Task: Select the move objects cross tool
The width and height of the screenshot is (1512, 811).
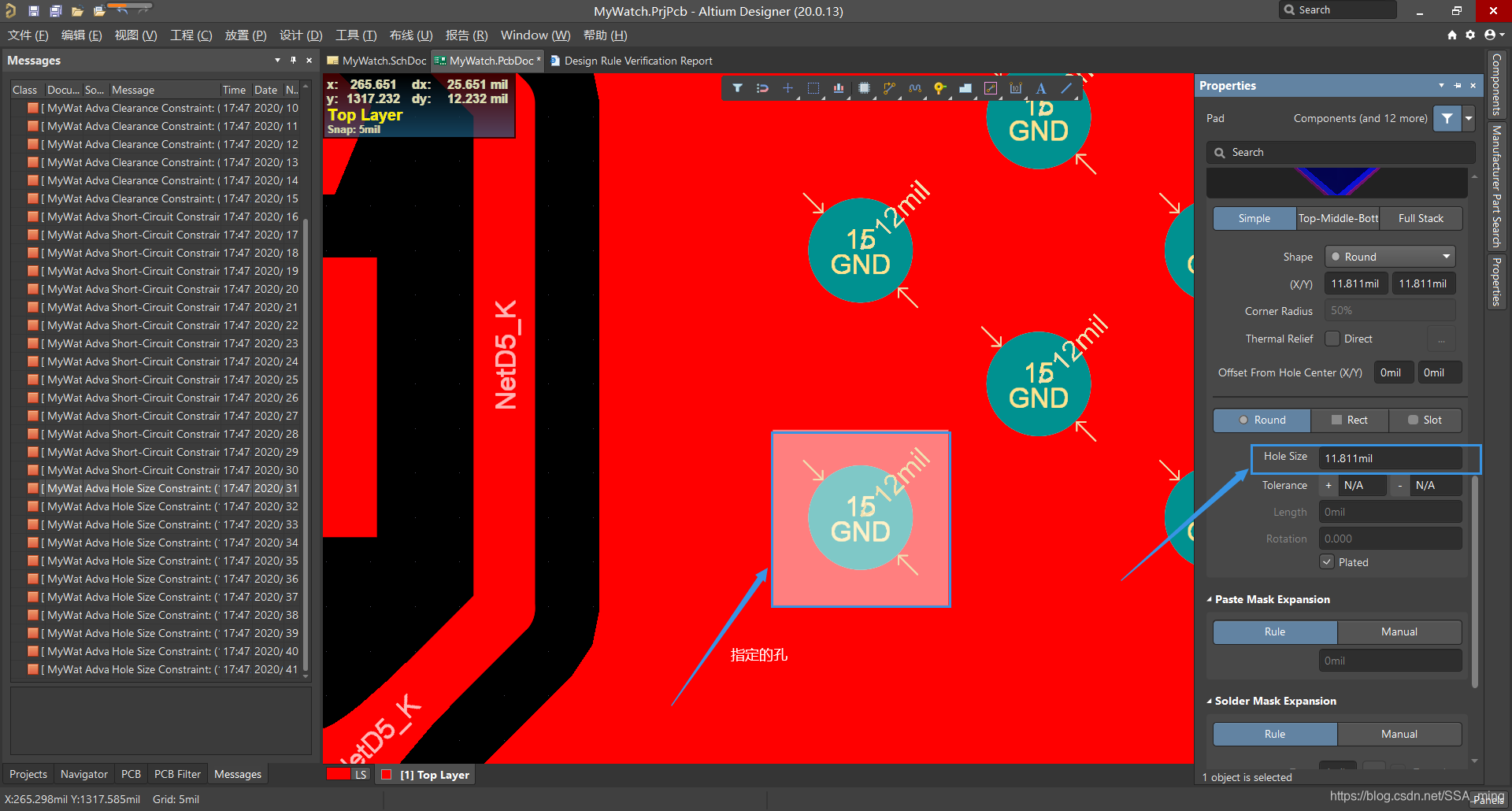Action: tap(787, 88)
